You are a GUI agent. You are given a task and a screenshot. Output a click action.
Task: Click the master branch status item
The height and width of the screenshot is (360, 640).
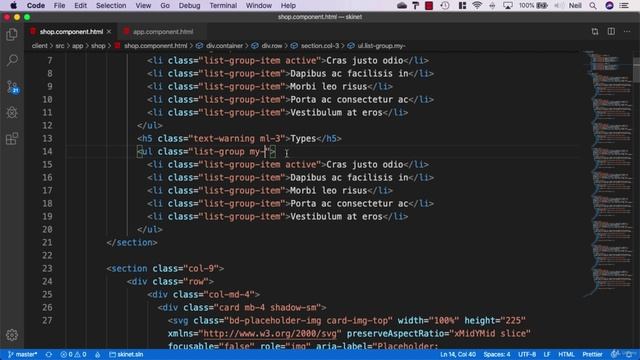tap(22, 354)
